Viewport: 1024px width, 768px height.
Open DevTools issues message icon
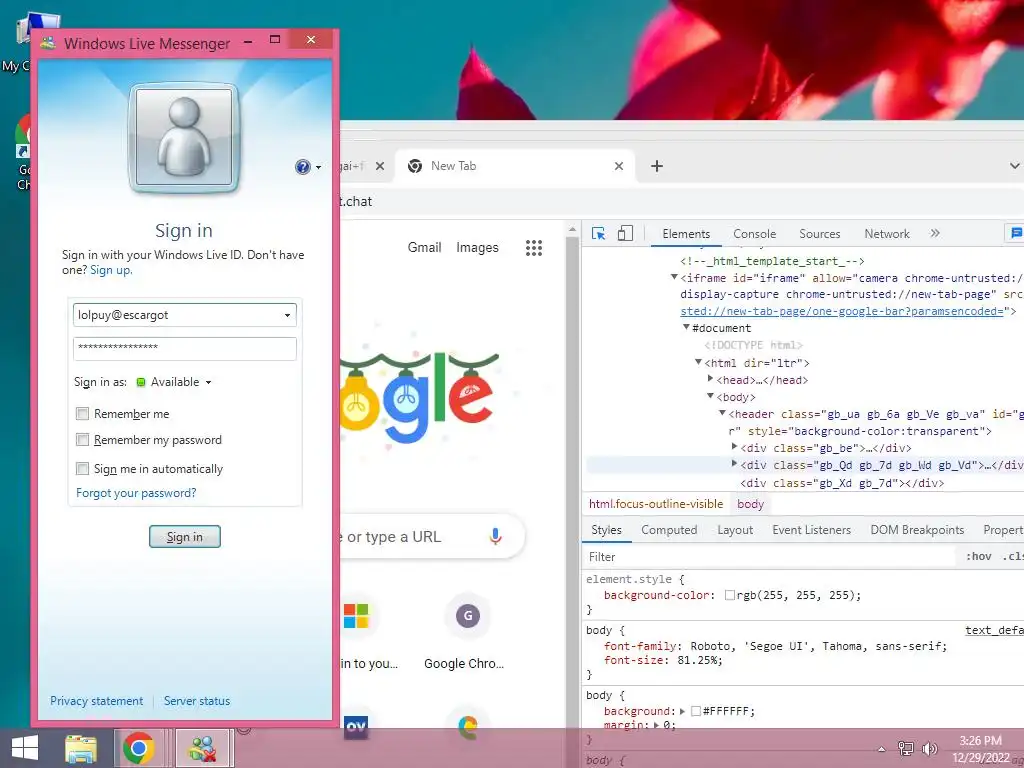1016,233
